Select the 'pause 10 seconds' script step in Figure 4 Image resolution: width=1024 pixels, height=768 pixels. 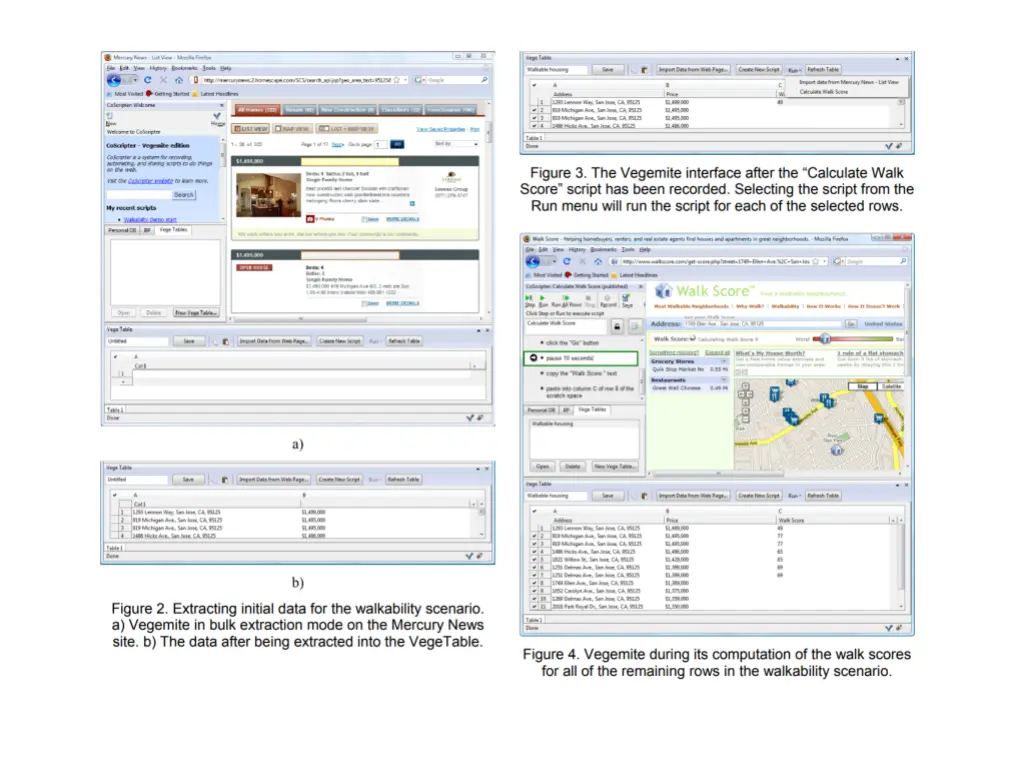(581, 359)
